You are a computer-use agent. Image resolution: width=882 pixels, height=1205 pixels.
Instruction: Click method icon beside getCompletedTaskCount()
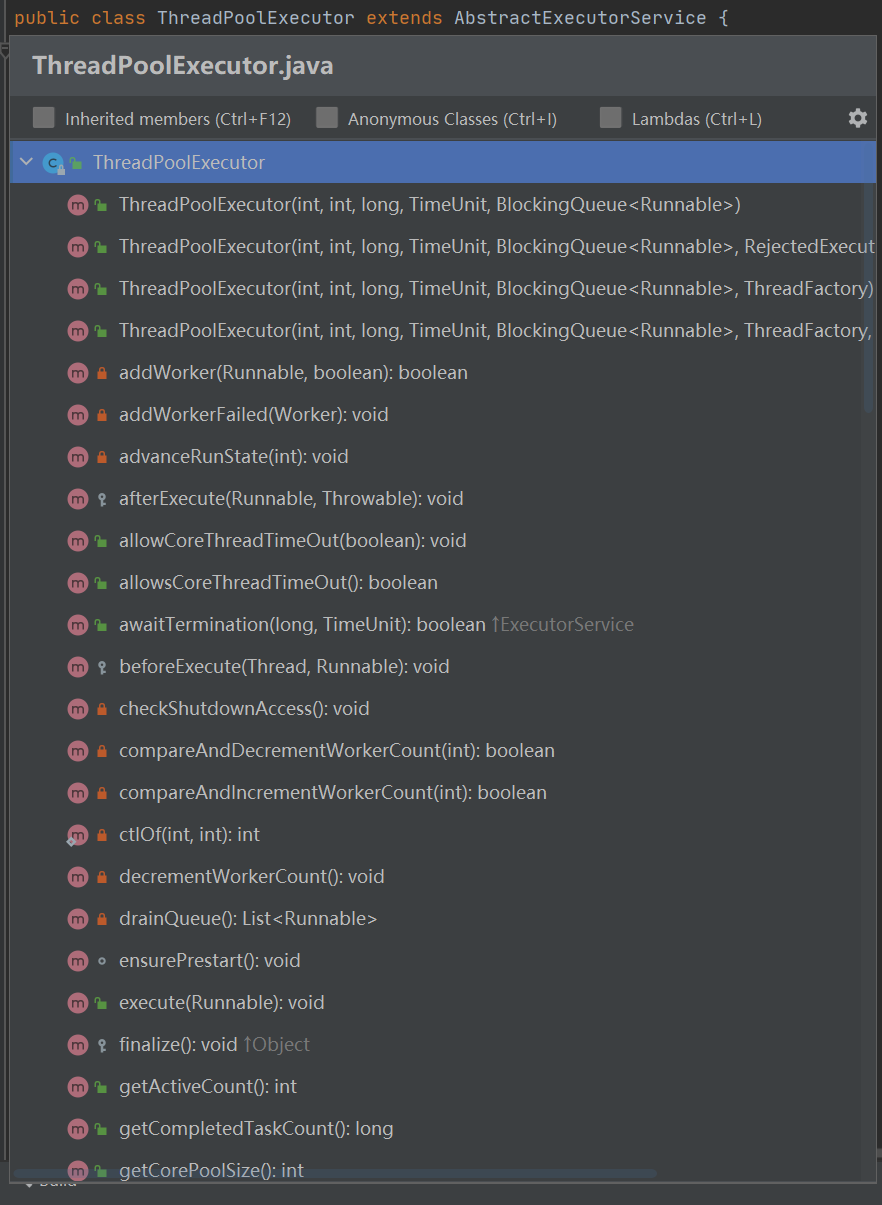click(78, 1128)
